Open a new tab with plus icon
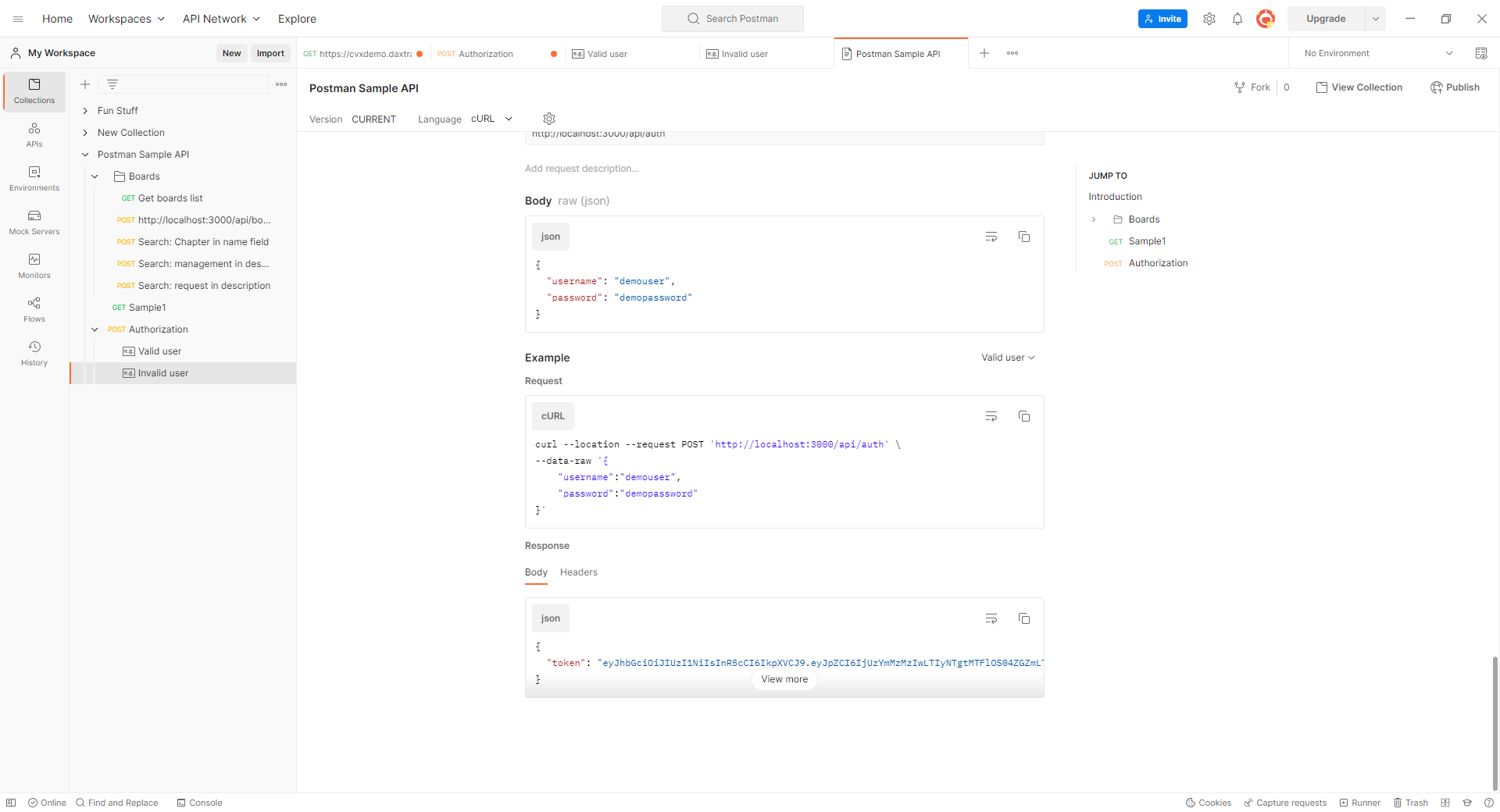Screen dimensions: 1500x812 (x=984, y=53)
